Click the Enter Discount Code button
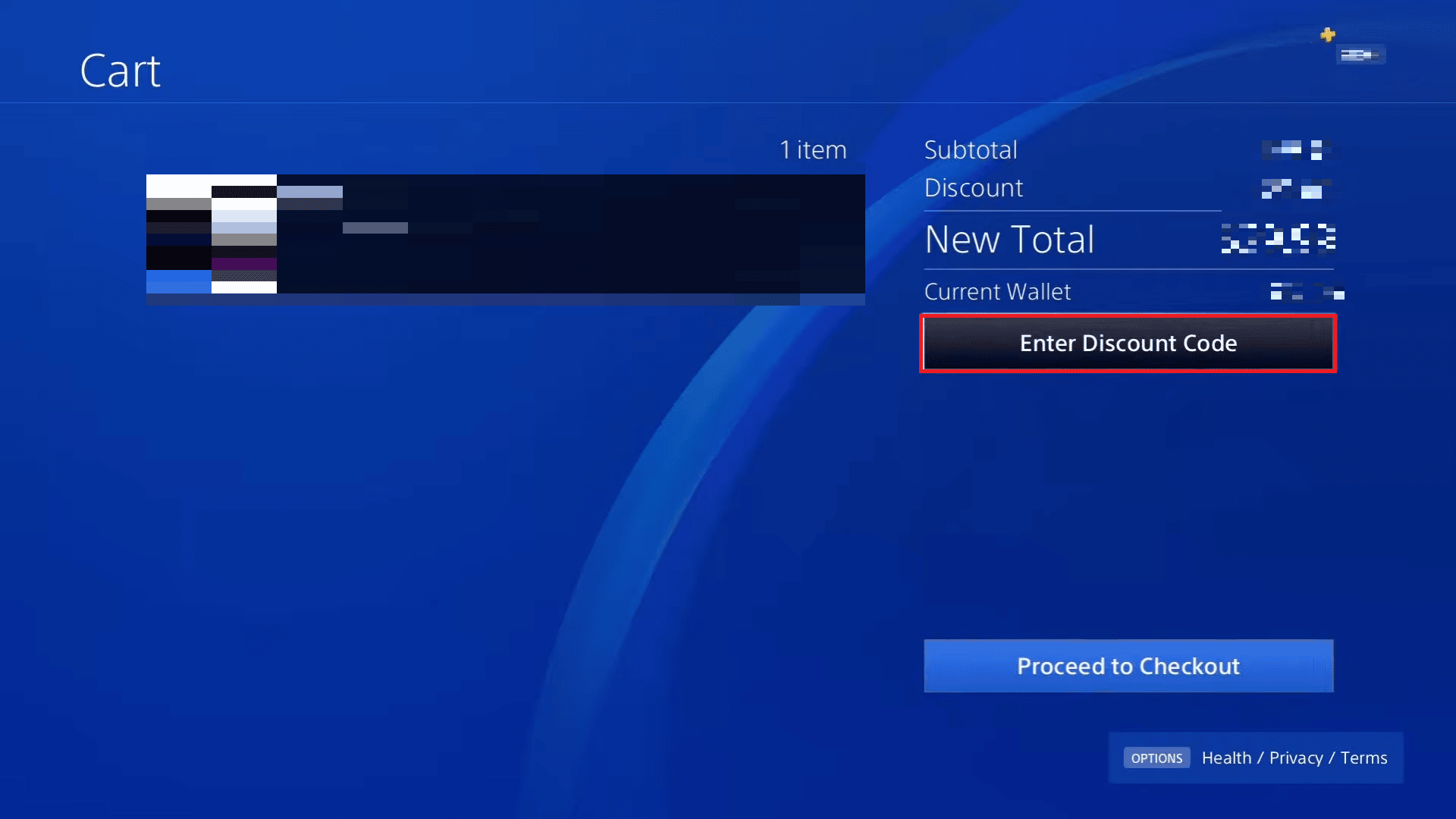This screenshot has width=1456, height=819. [1128, 342]
